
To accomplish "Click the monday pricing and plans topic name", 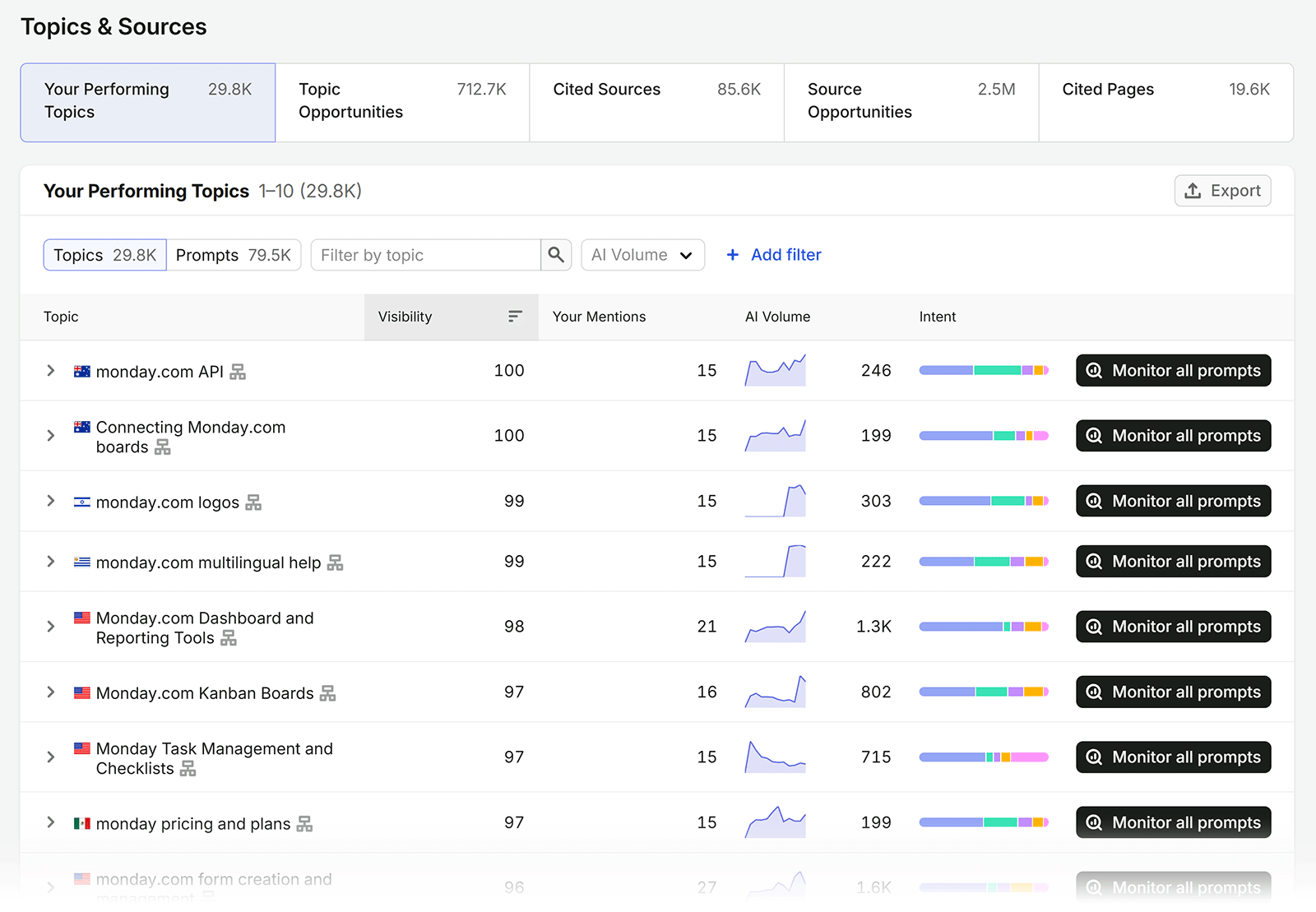I will pos(193,824).
